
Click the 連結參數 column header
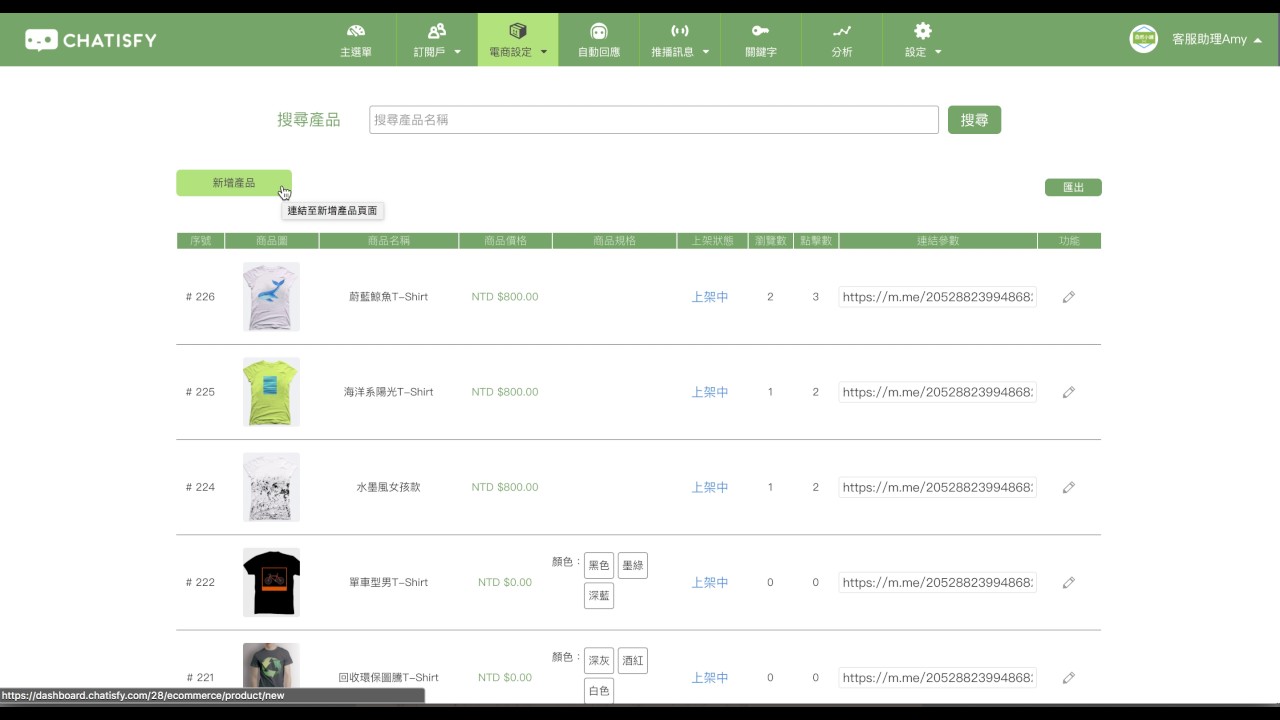click(938, 241)
